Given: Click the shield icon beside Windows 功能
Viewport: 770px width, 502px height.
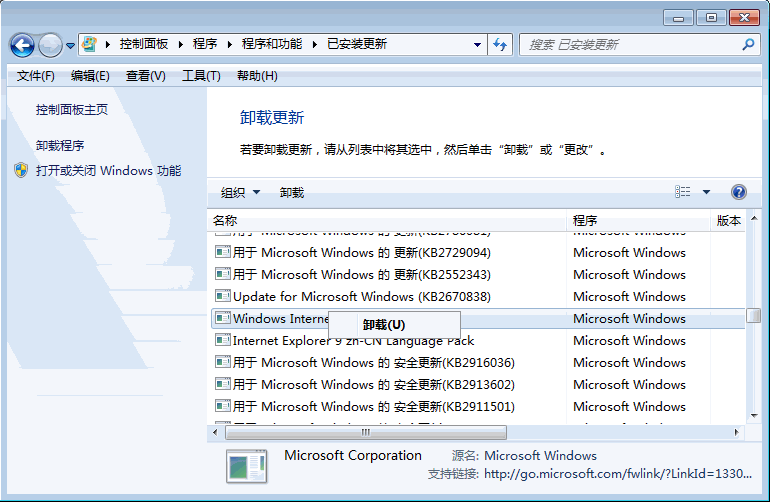Looking at the screenshot, I should (x=21, y=170).
